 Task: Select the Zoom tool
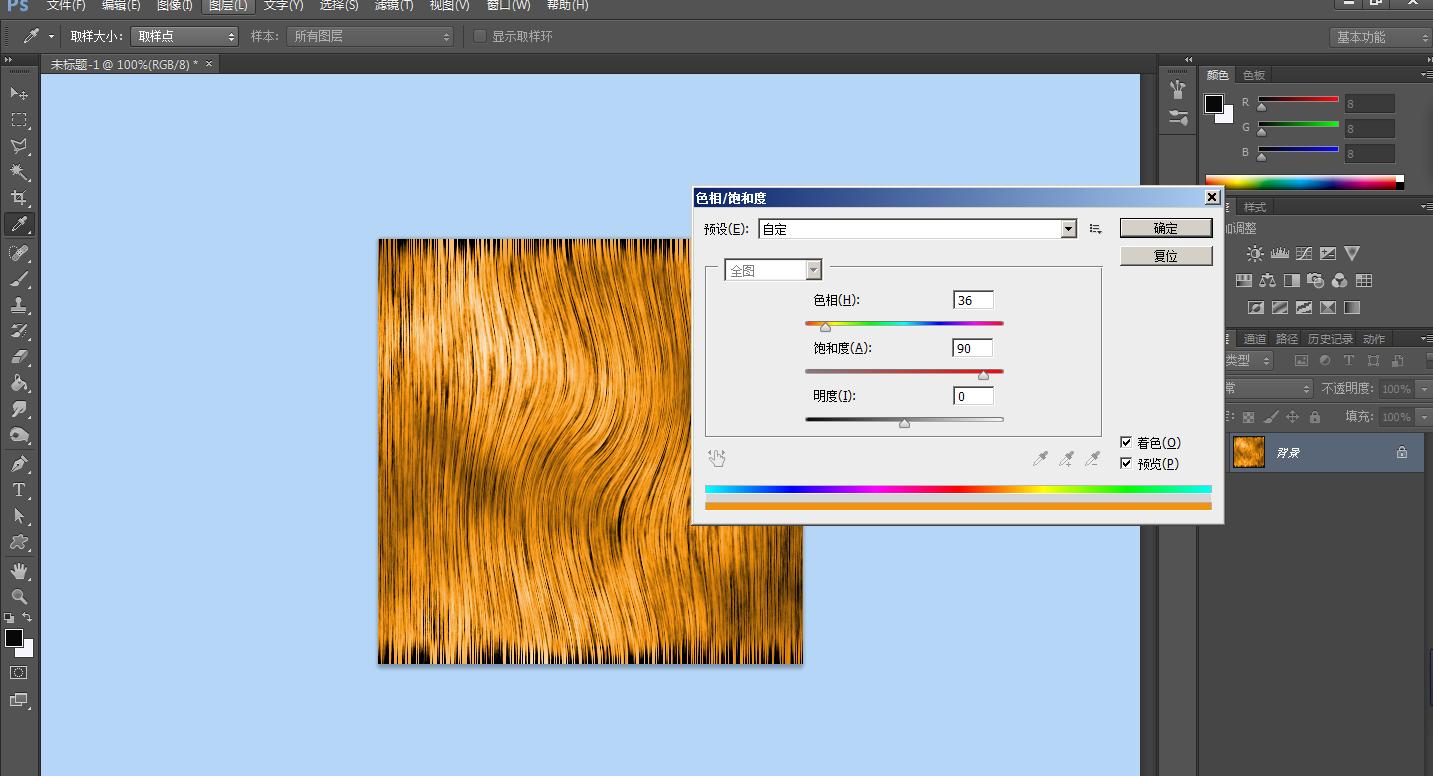pos(19,596)
